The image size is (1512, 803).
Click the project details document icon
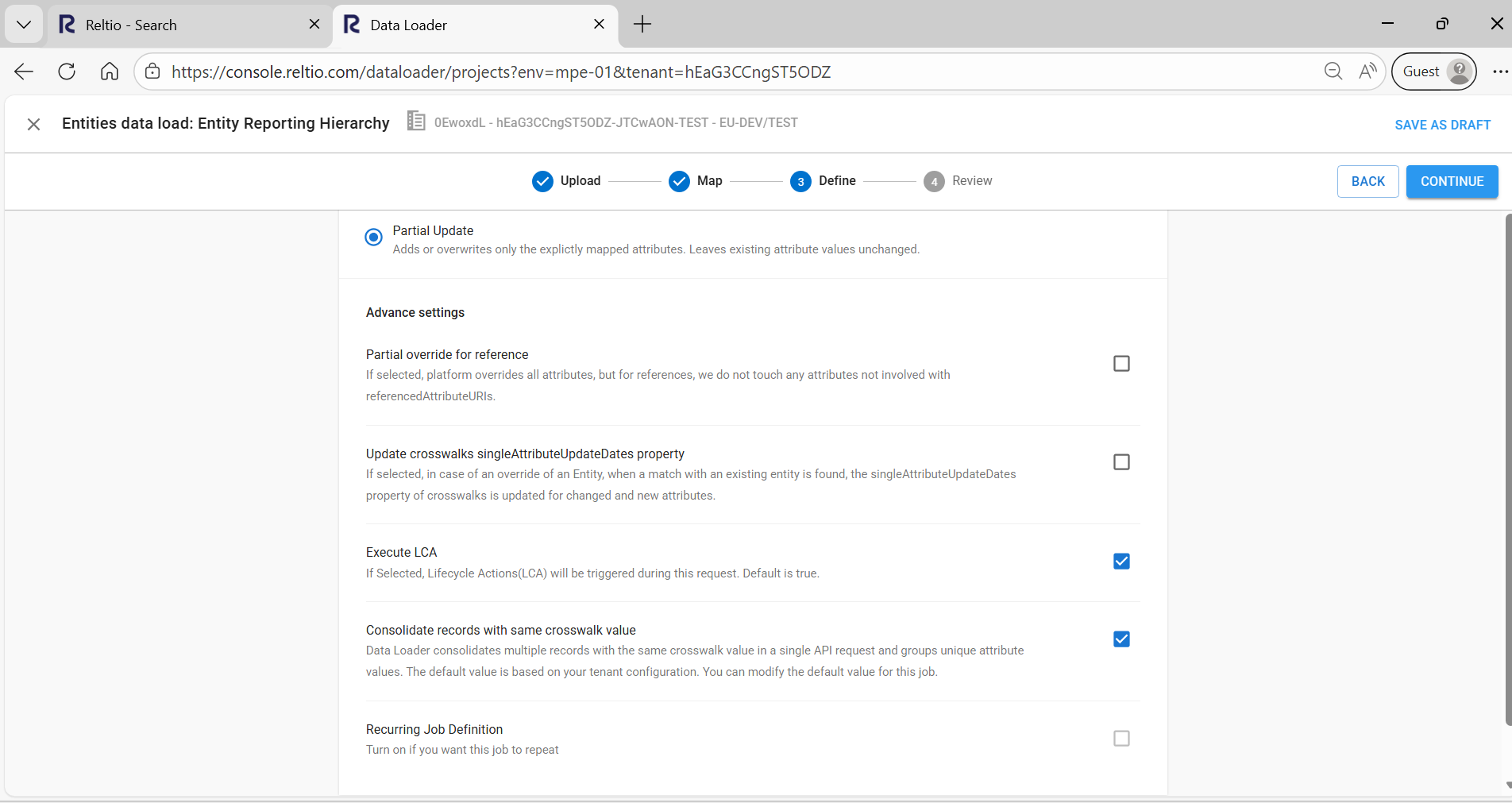click(415, 122)
